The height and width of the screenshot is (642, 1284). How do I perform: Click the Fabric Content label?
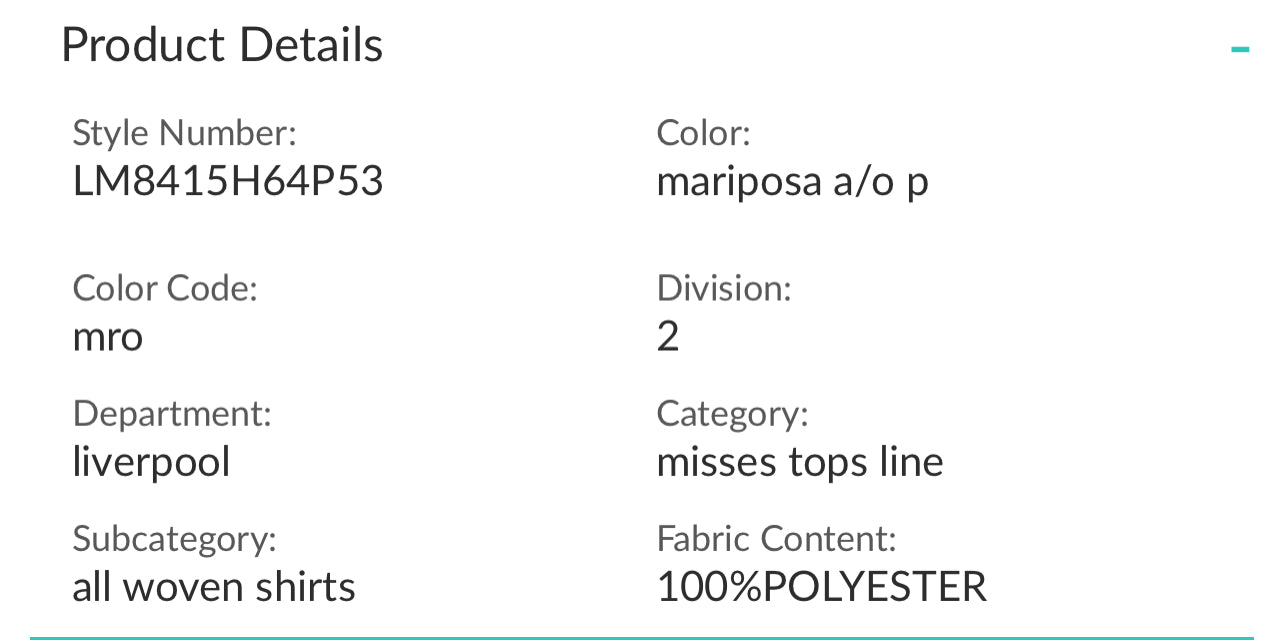coord(776,539)
